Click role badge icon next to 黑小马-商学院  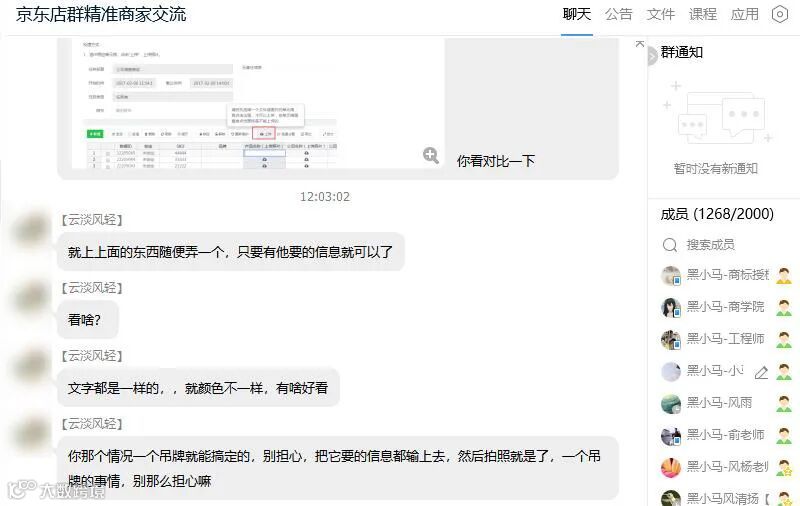(x=784, y=308)
